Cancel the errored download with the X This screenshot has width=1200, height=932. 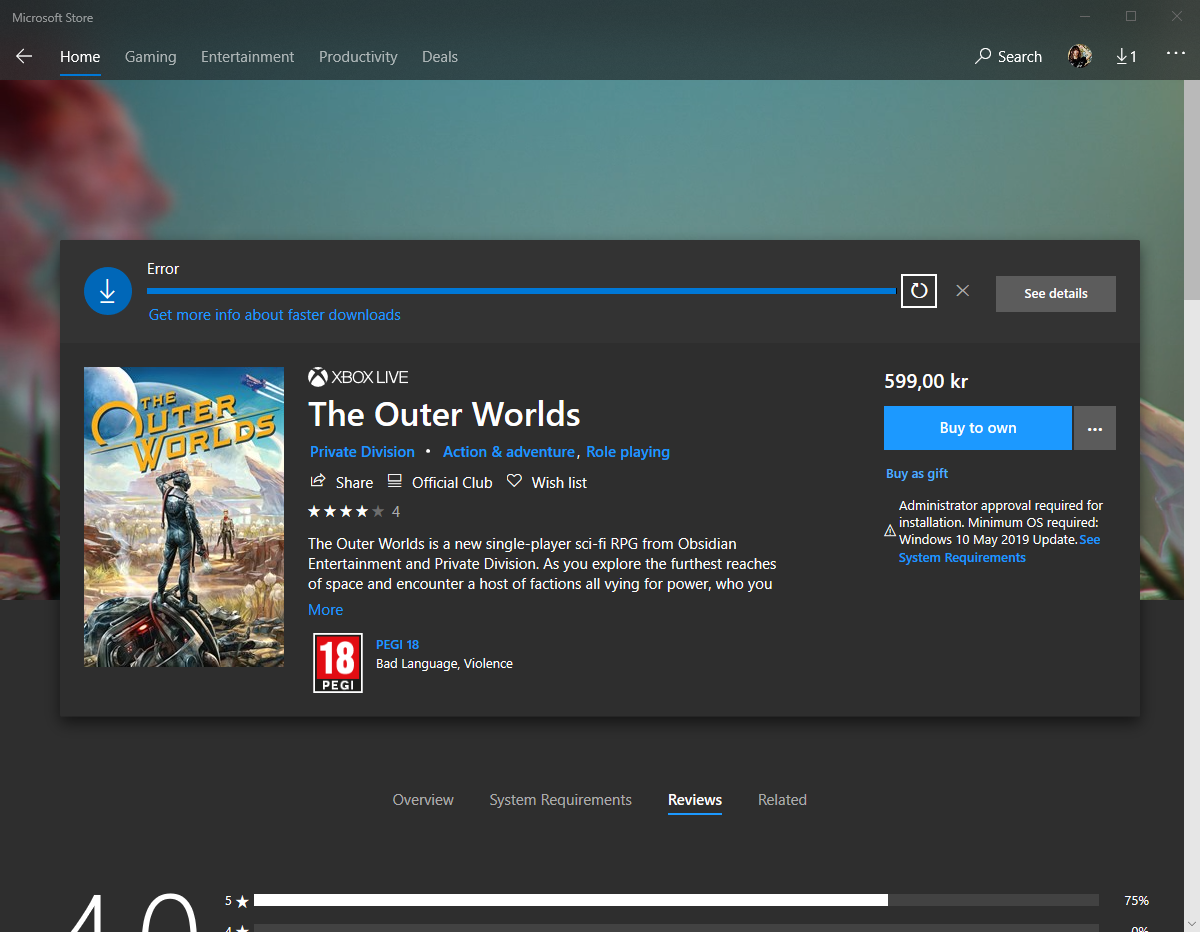(962, 290)
